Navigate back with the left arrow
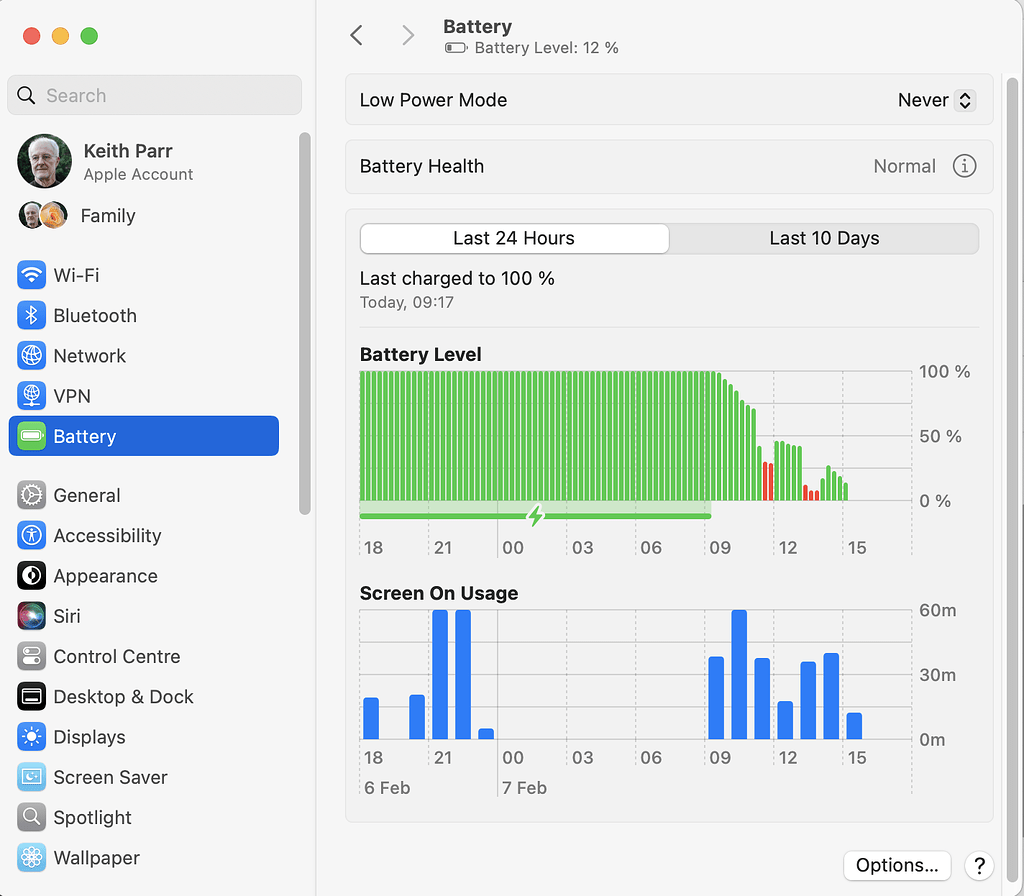The height and width of the screenshot is (896, 1024). point(357,34)
